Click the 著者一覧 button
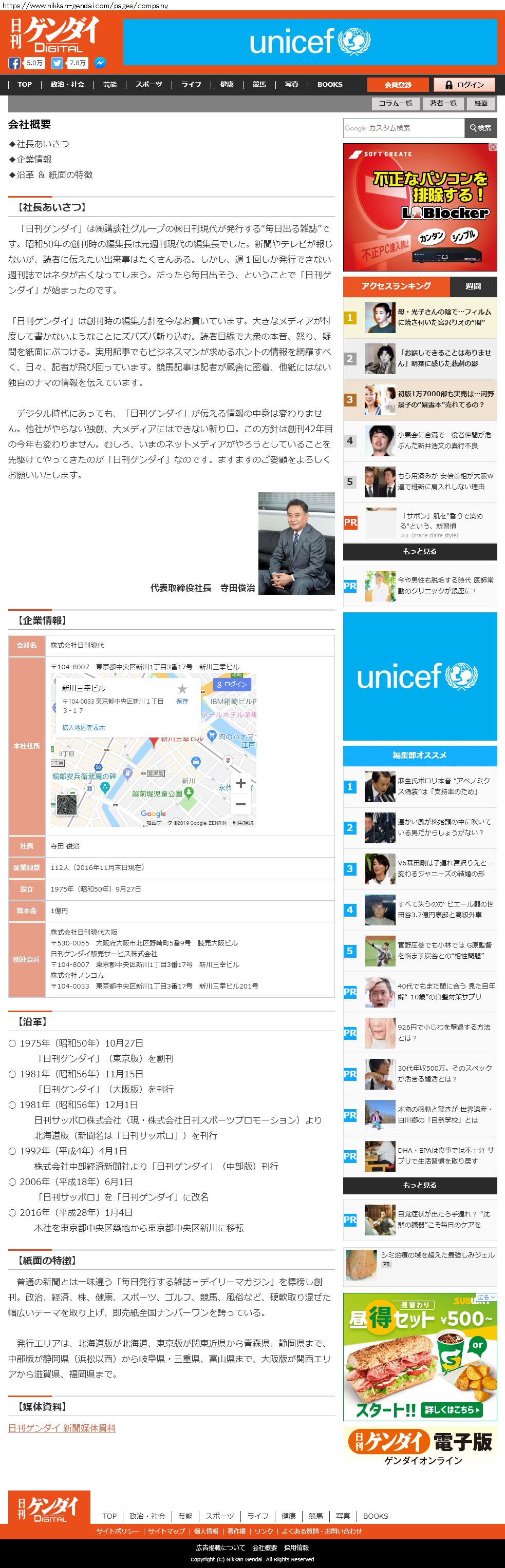 443,104
